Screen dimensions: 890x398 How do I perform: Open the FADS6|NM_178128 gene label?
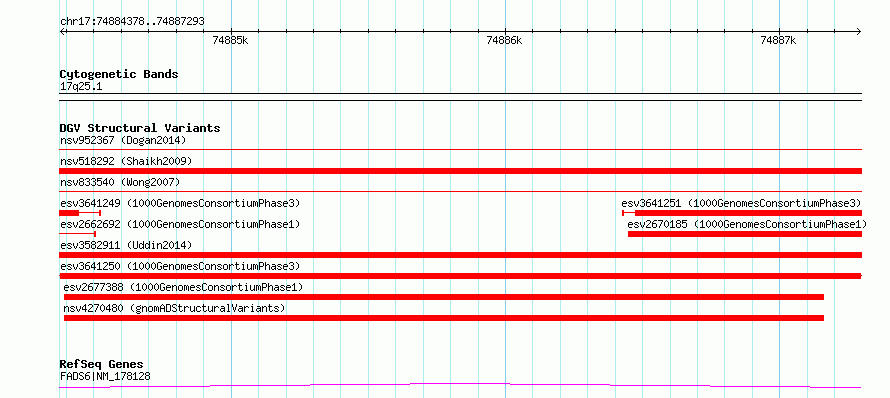(106, 376)
